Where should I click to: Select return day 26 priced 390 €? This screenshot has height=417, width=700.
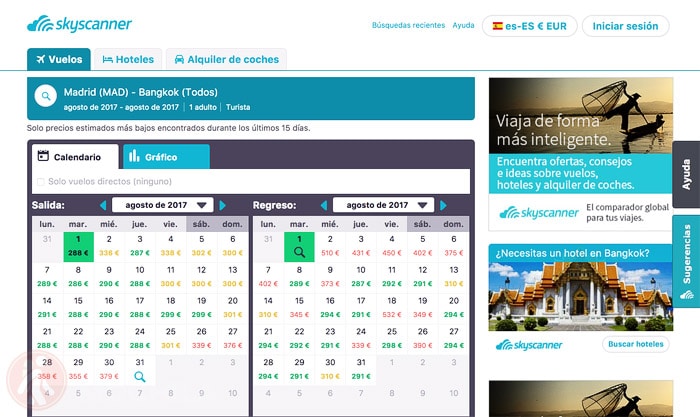pyautogui.click(x=422, y=339)
